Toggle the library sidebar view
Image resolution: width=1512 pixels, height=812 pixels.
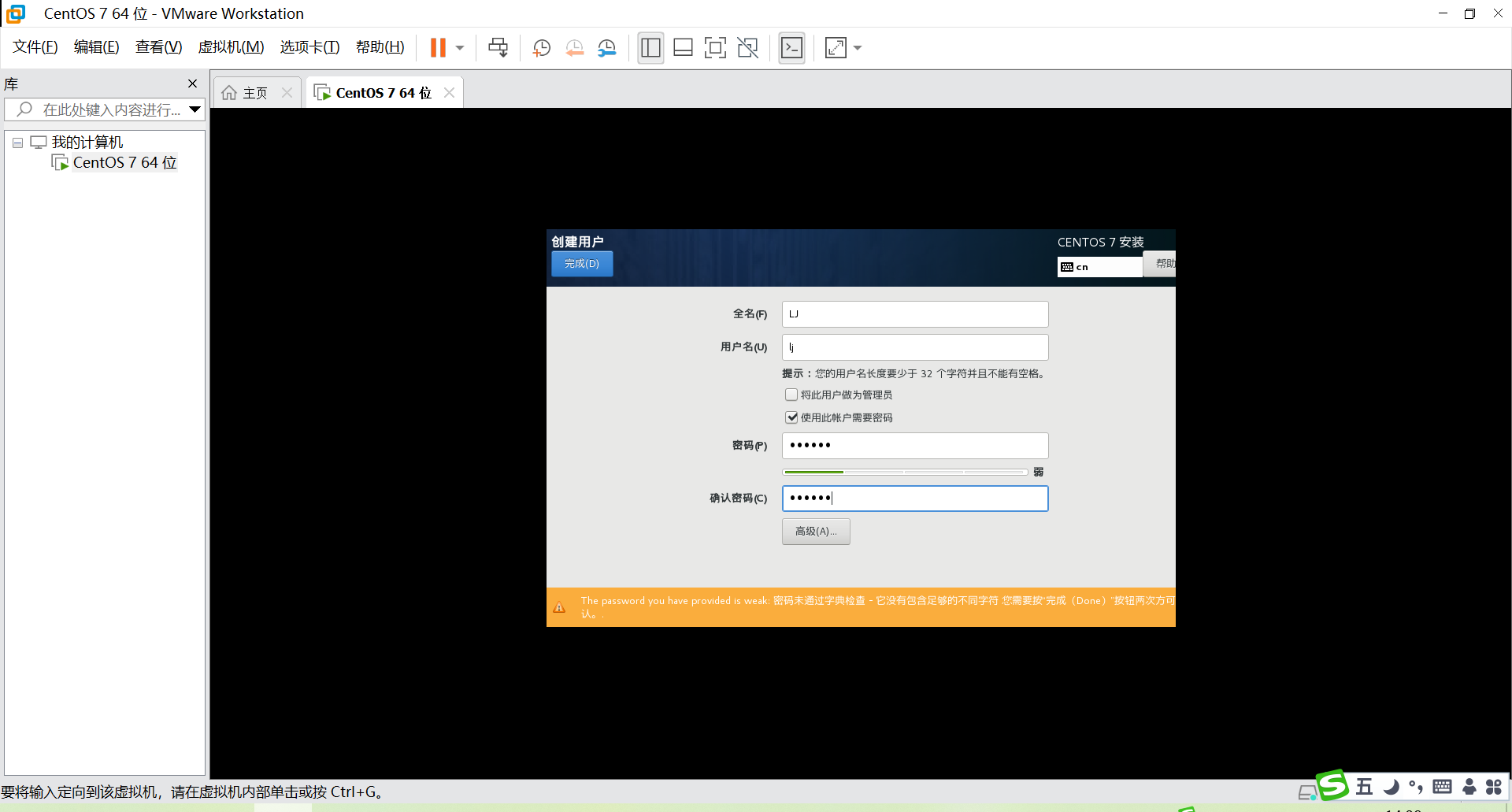(x=650, y=48)
